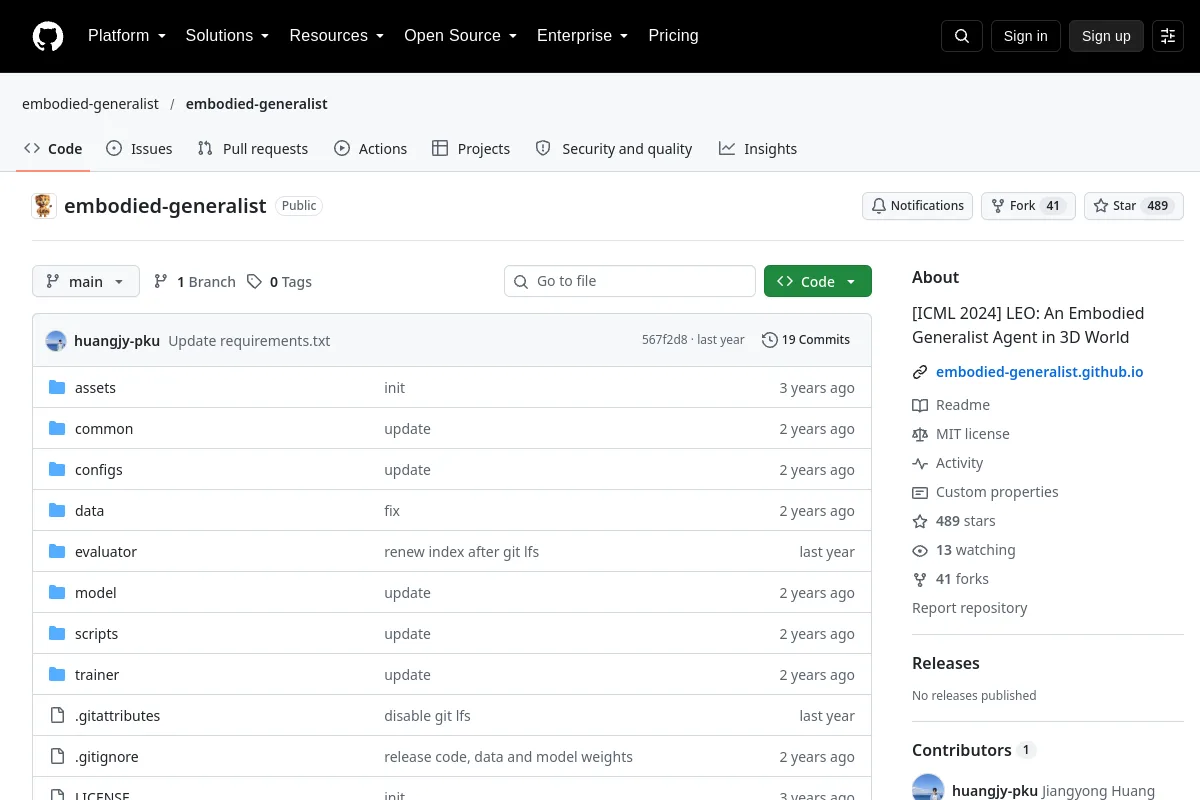Click the pulse icon next to Activity
The width and height of the screenshot is (1200, 800).
tap(920, 463)
